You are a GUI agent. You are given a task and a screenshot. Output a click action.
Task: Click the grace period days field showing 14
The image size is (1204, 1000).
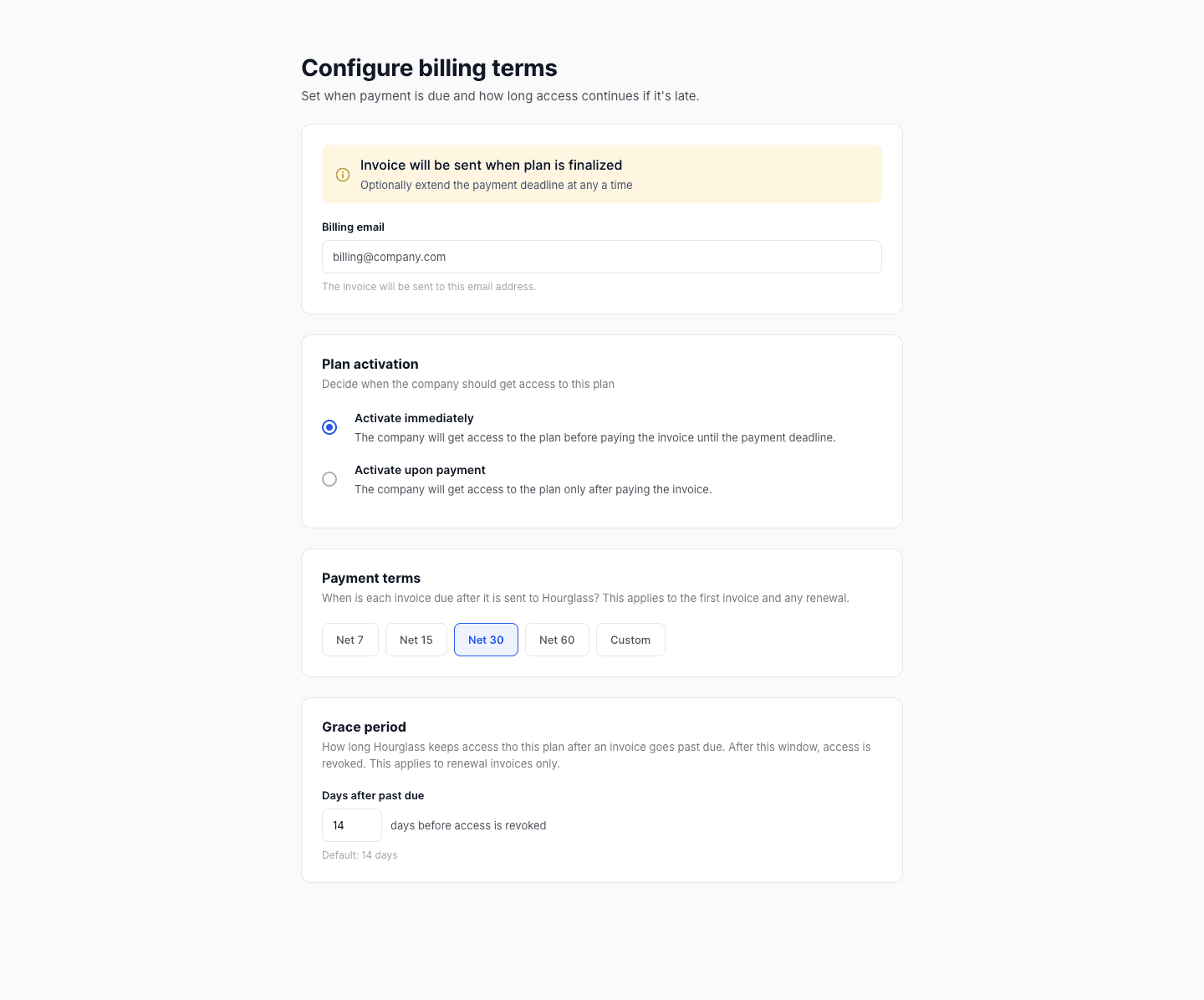point(352,825)
